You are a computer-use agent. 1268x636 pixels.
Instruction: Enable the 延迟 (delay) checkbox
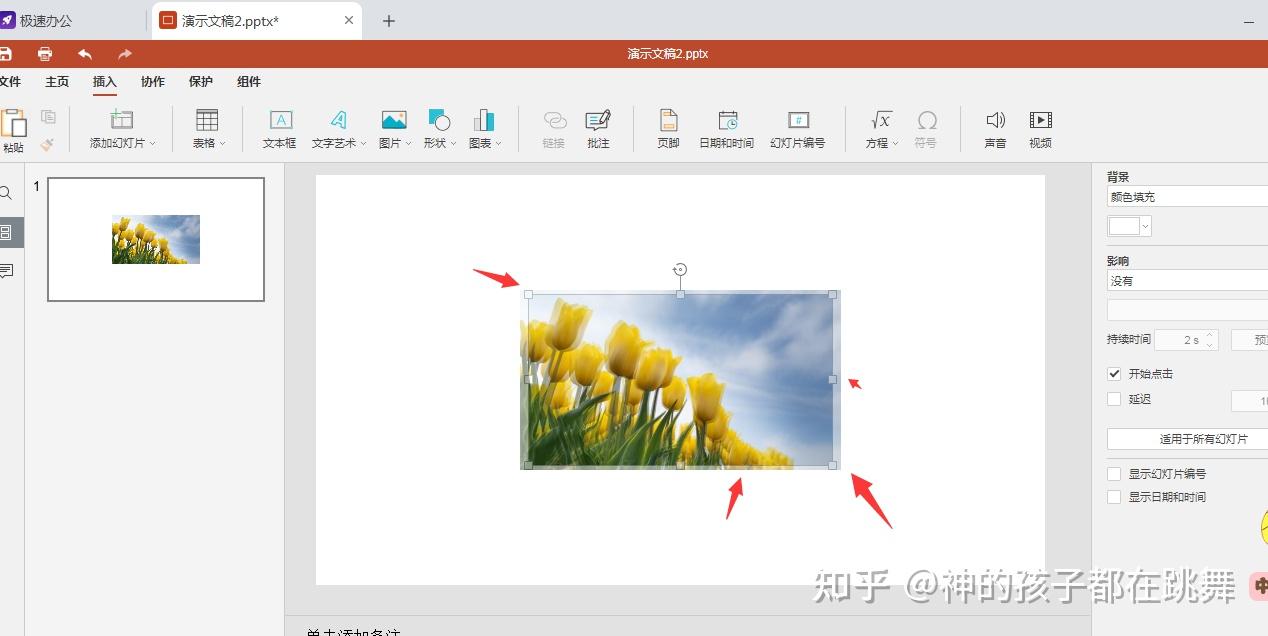tap(1114, 399)
